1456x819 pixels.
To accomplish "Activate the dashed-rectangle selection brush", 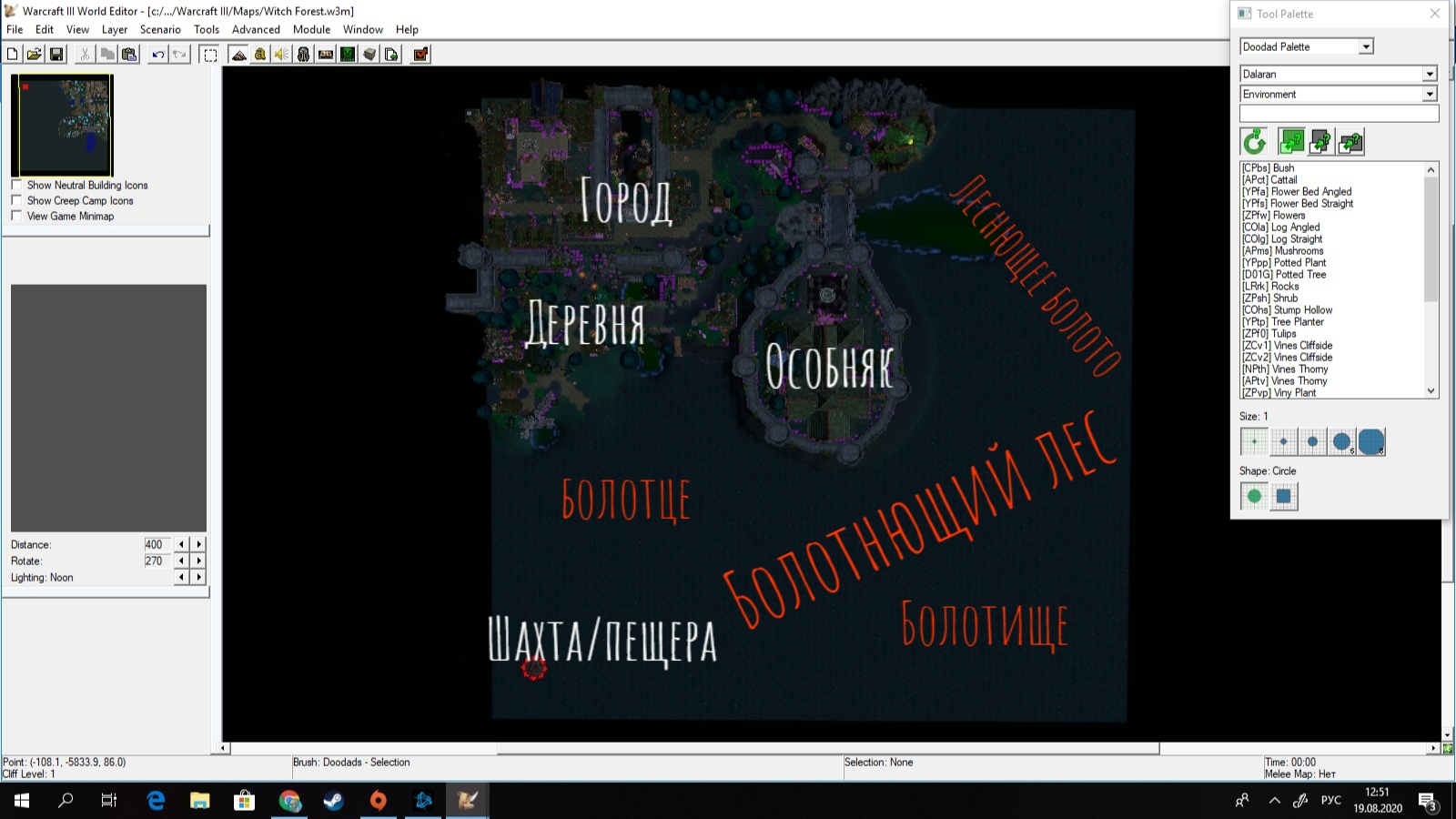I will pyautogui.click(x=210, y=55).
